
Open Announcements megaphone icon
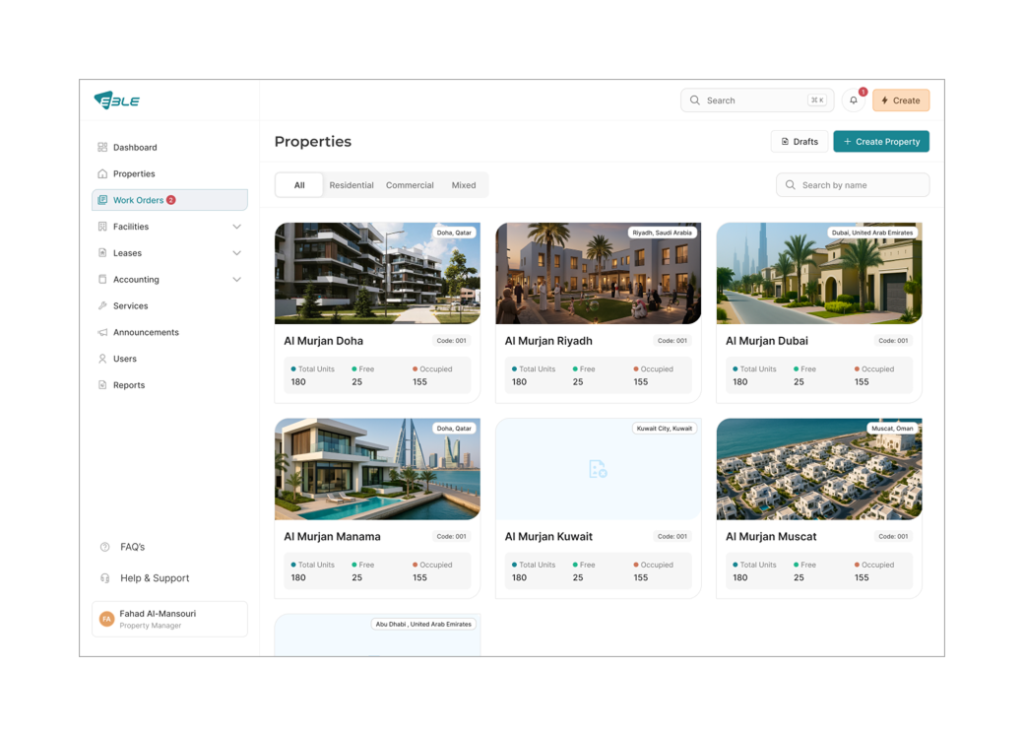coord(102,332)
